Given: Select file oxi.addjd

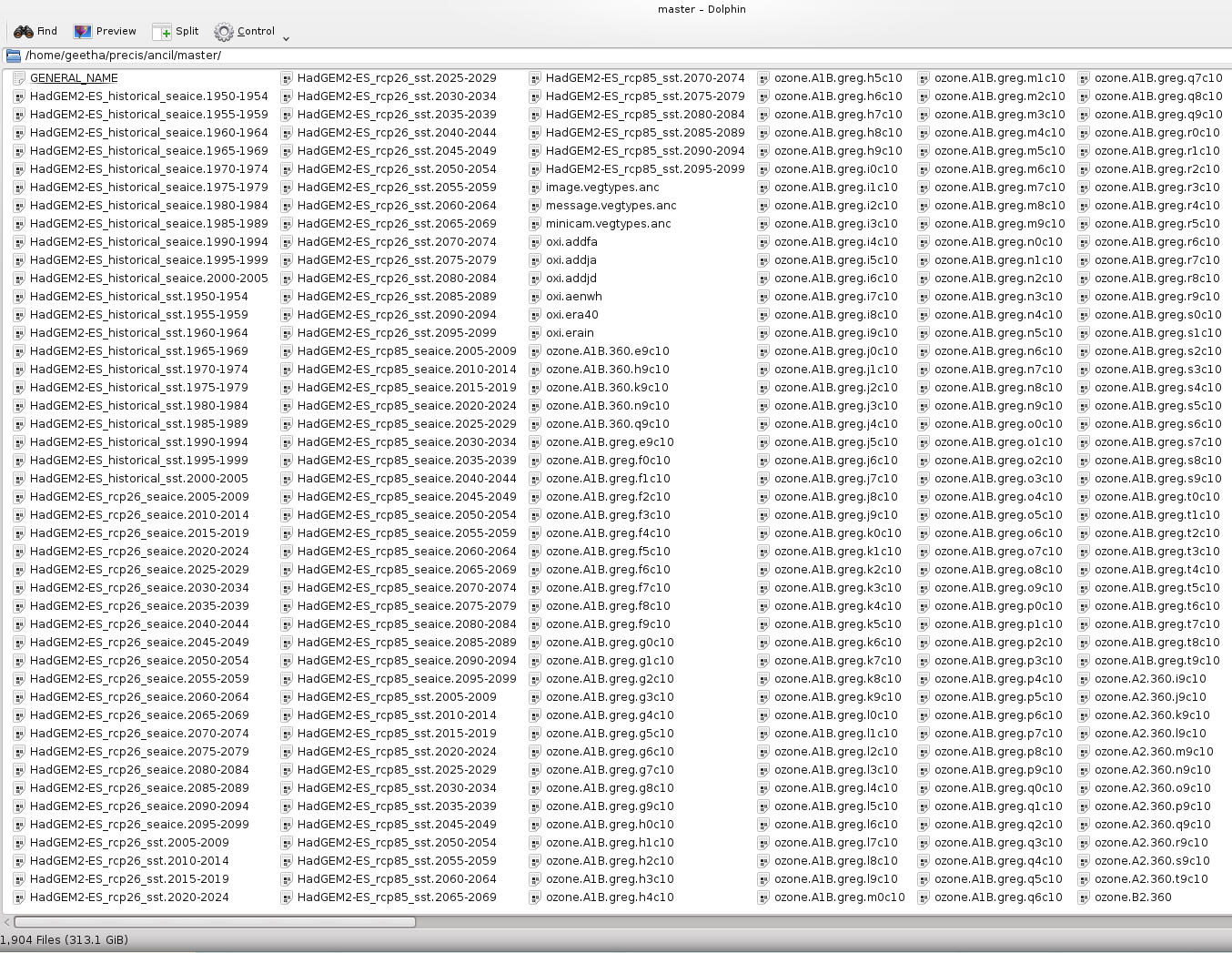Looking at the screenshot, I should (571, 279).
